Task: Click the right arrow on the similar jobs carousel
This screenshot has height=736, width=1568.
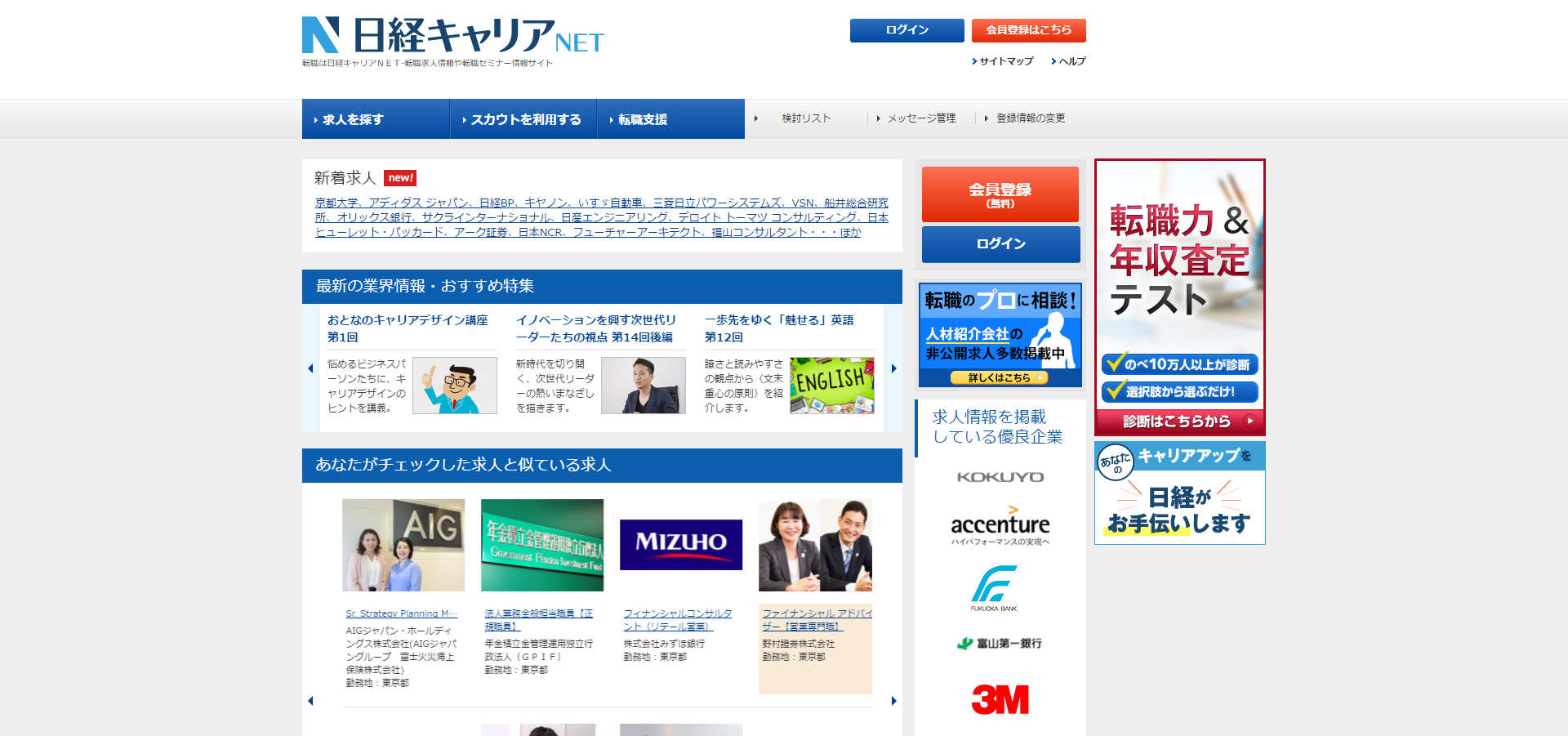Action: 893,700
